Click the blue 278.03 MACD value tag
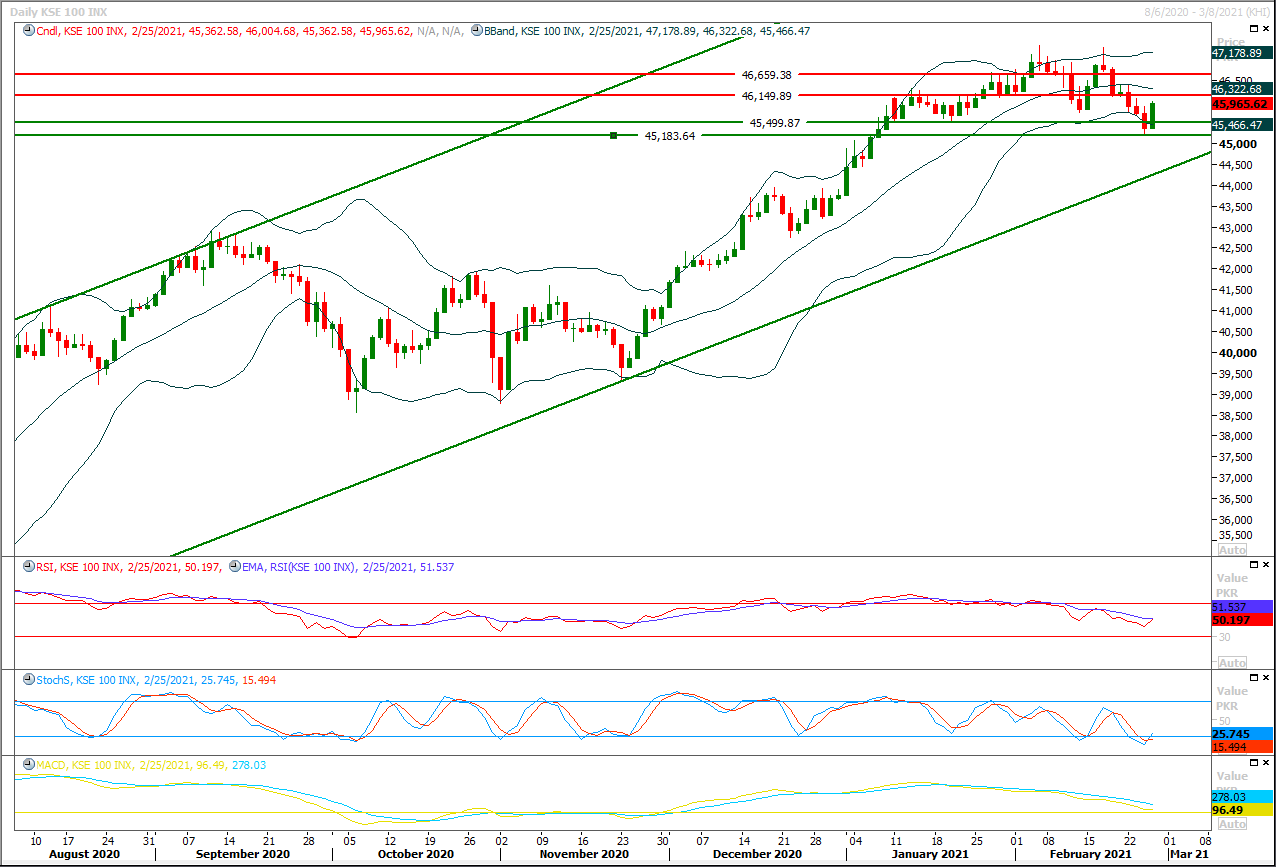The image size is (1276, 867). tap(1240, 797)
